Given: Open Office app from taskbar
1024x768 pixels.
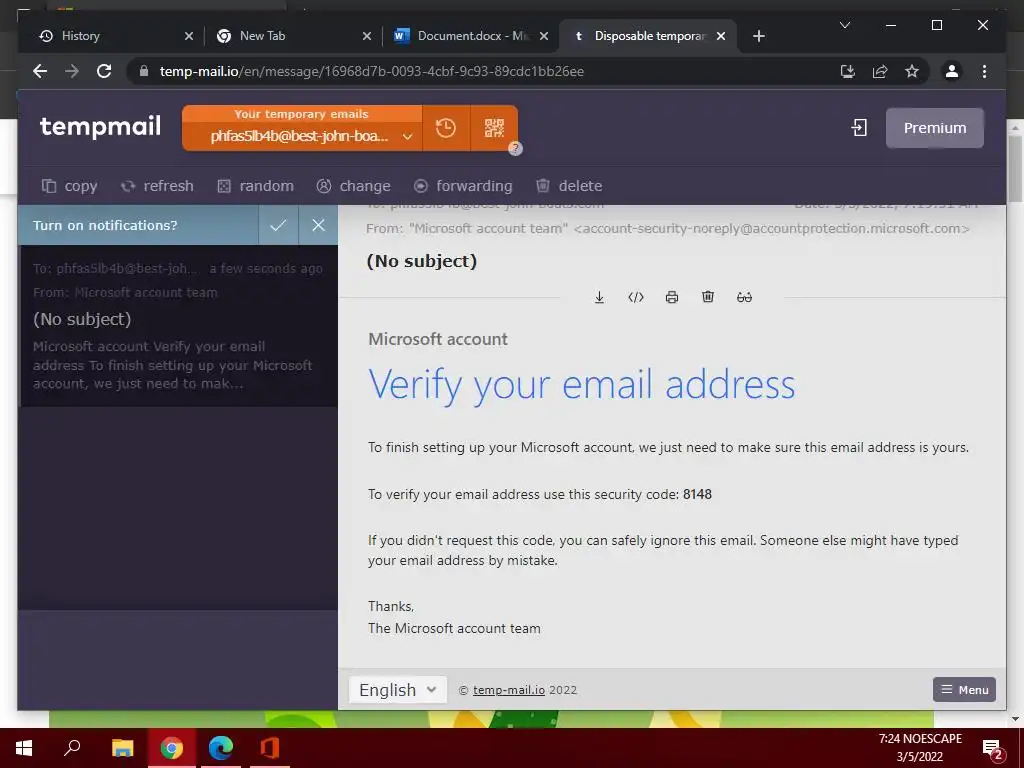Looking at the screenshot, I should click(x=270, y=748).
